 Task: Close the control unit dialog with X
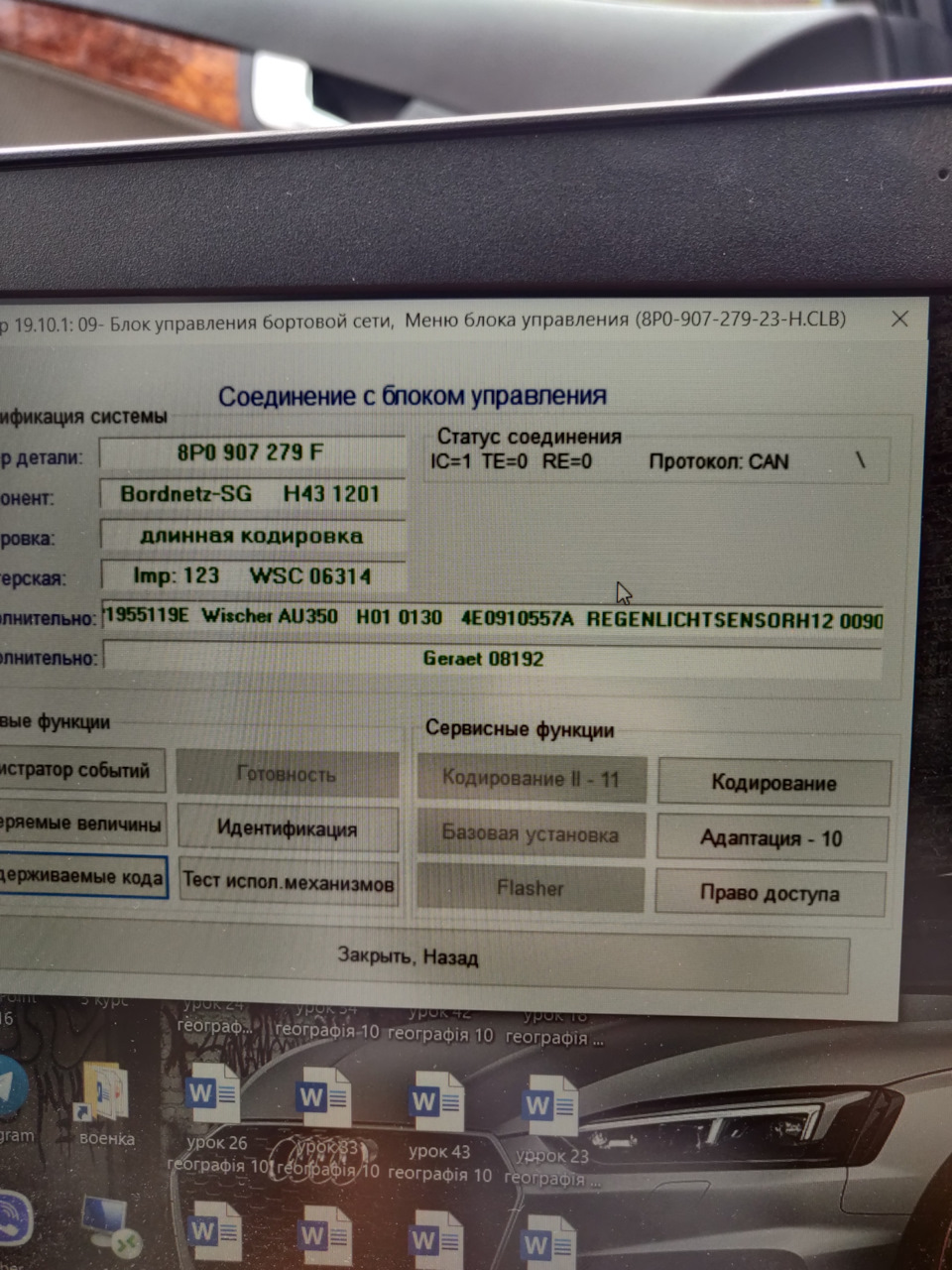tap(899, 318)
